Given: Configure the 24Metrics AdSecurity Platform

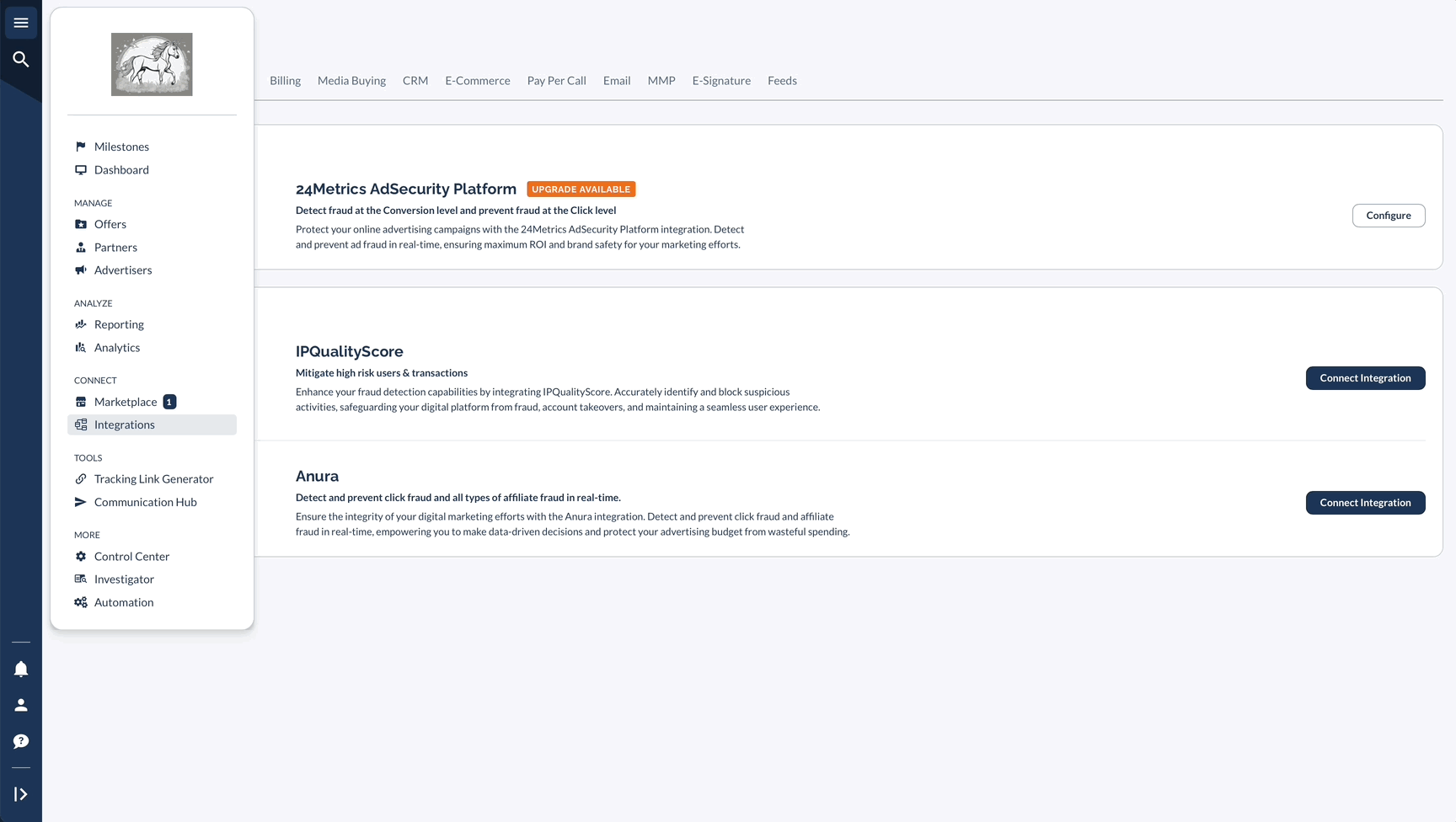Looking at the screenshot, I should 1389,216.
